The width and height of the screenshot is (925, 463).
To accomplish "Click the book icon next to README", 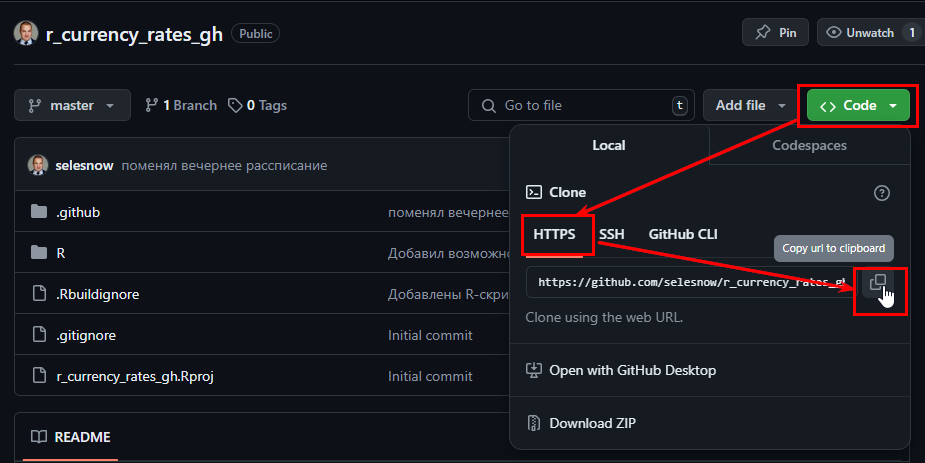I will pyautogui.click(x=39, y=437).
